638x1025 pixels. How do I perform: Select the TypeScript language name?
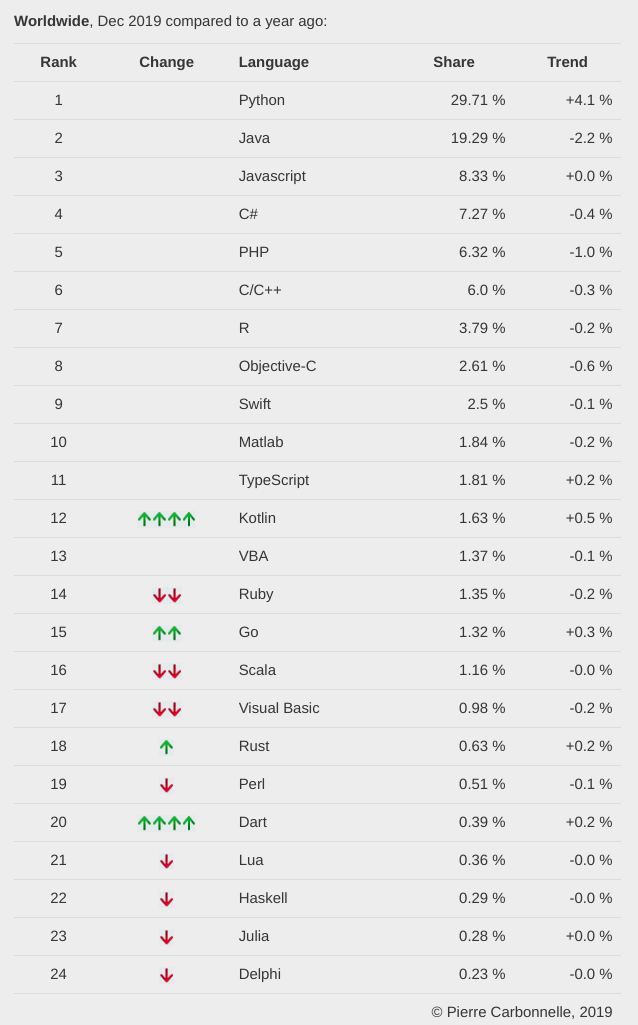coord(273,480)
